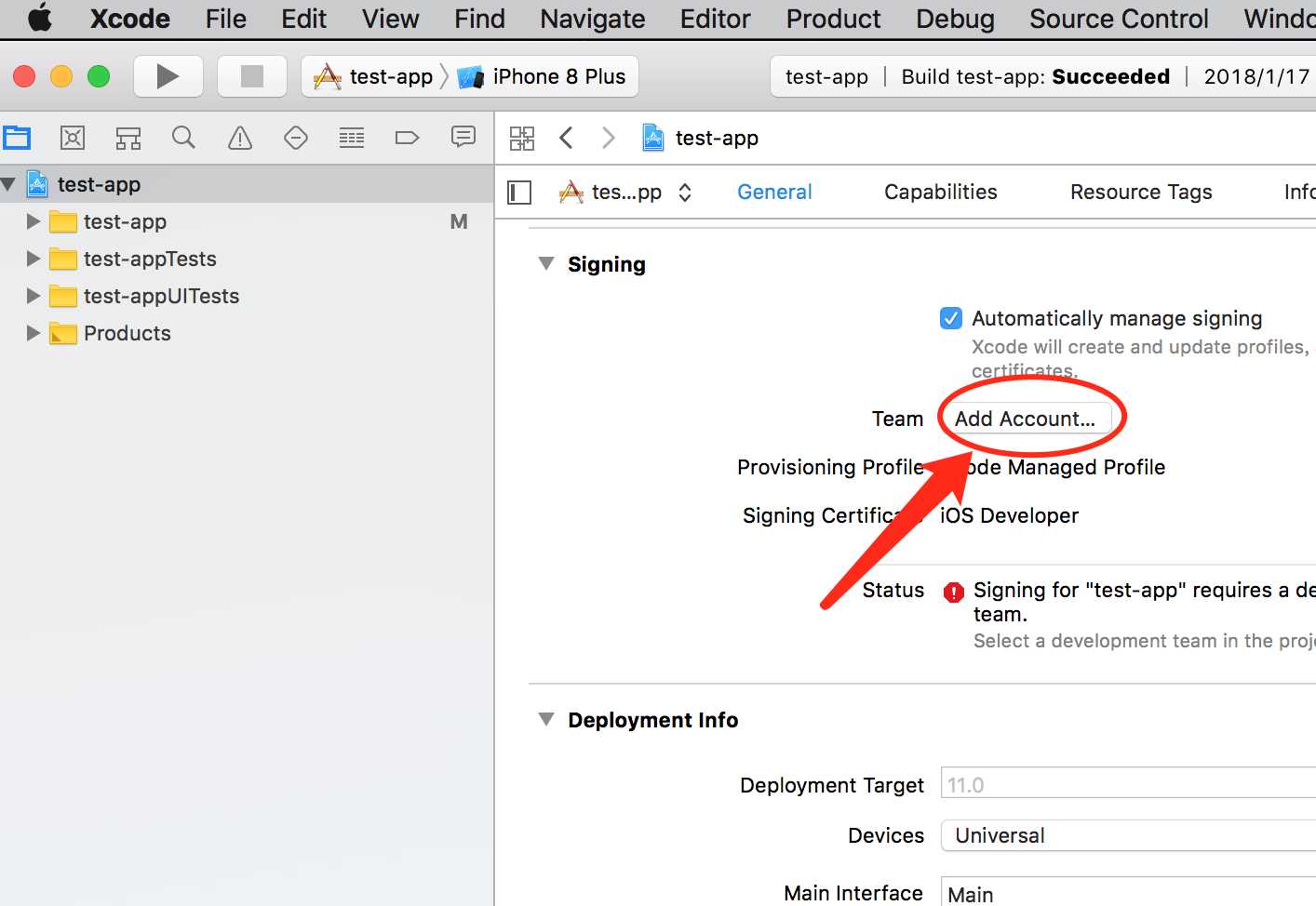1316x906 pixels.
Task: Choose the iPhone 8 Plus destination
Action: point(543,76)
